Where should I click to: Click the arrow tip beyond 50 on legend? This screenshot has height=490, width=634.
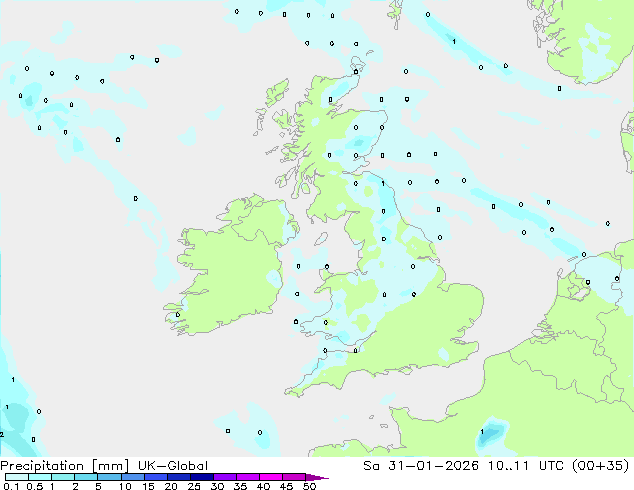point(317,477)
